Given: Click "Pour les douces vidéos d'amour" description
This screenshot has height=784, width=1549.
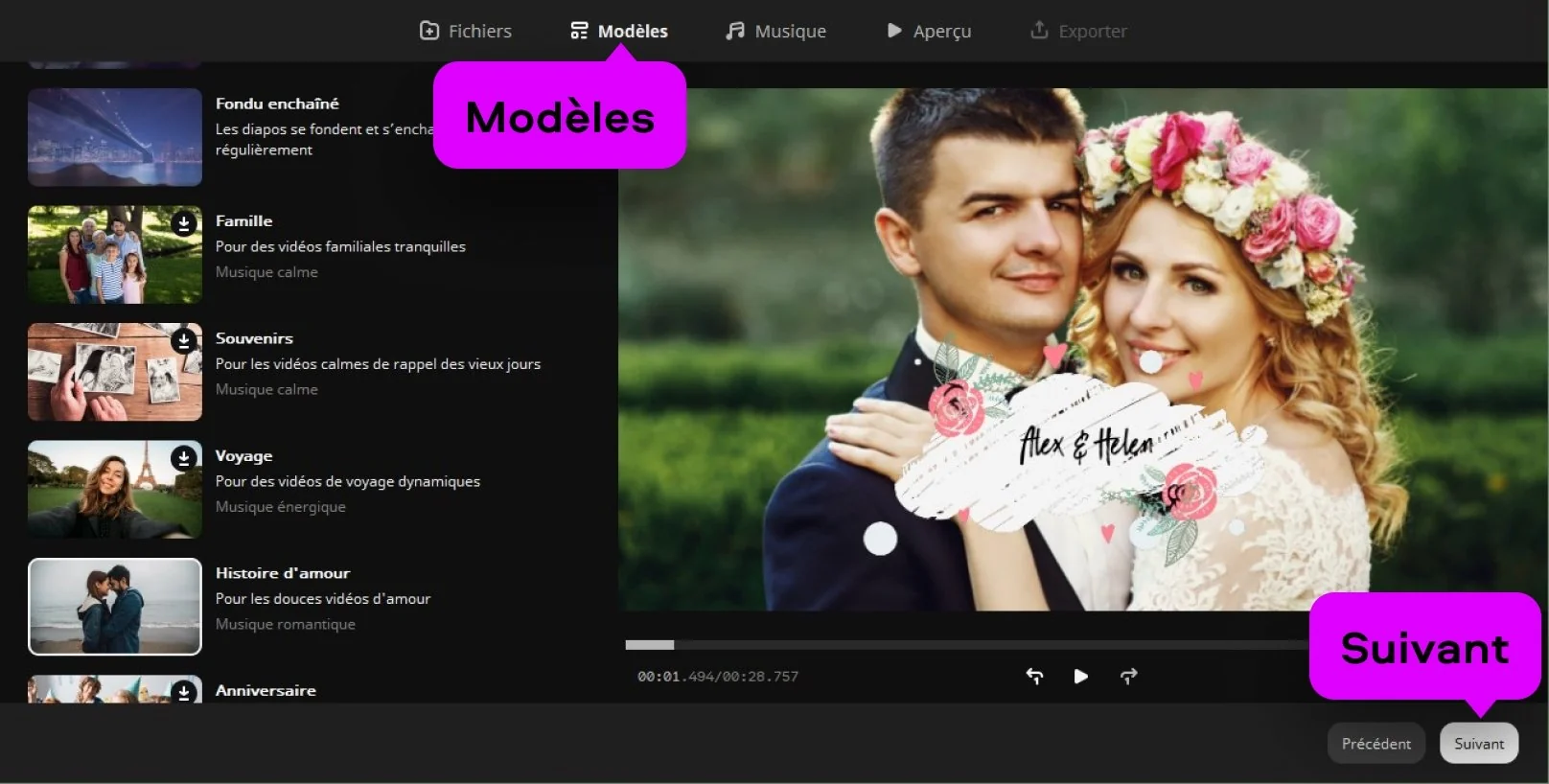Looking at the screenshot, I should tap(323, 599).
